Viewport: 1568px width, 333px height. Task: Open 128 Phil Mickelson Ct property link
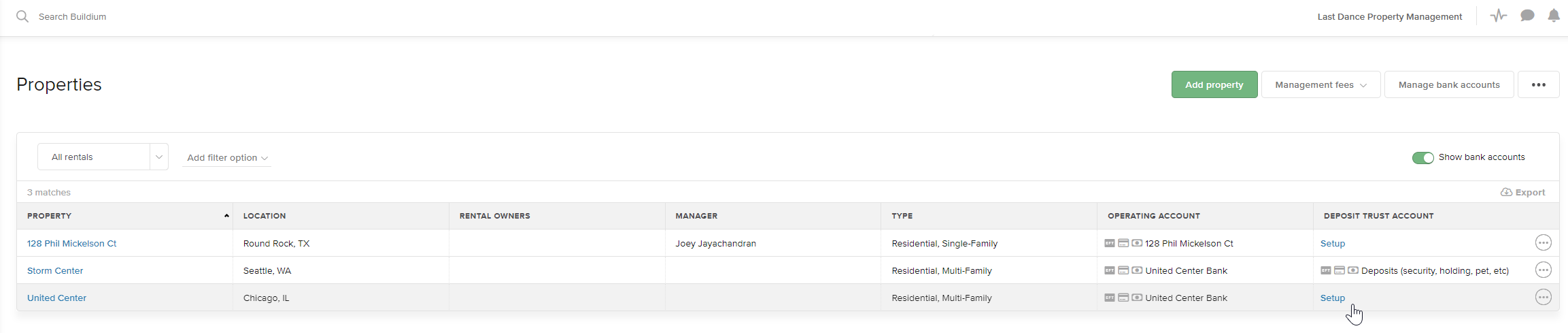coord(71,244)
